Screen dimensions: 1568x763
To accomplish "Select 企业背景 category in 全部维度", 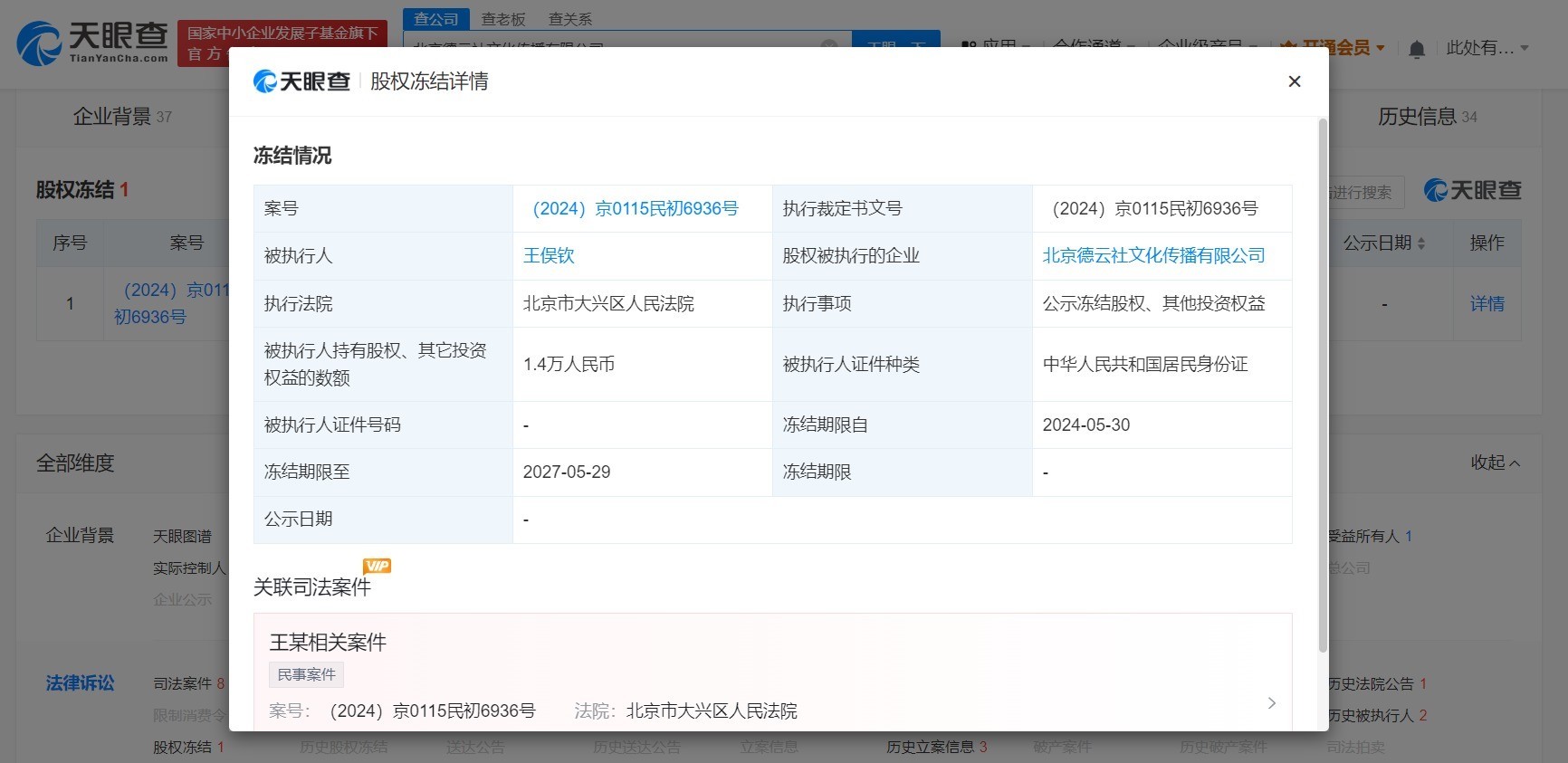I will 81,536.
